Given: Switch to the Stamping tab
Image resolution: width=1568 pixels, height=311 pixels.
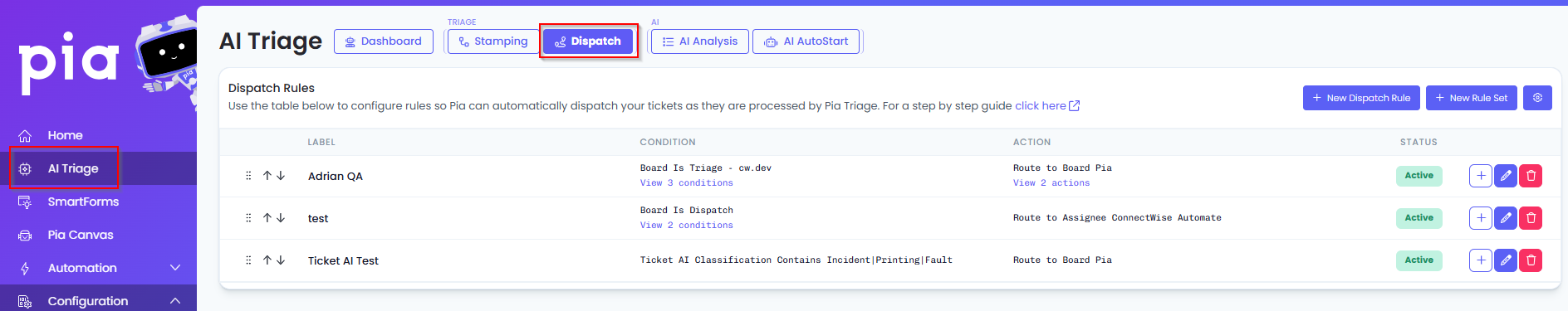Looking at the screenshot, I should click(x=493, y=41).
